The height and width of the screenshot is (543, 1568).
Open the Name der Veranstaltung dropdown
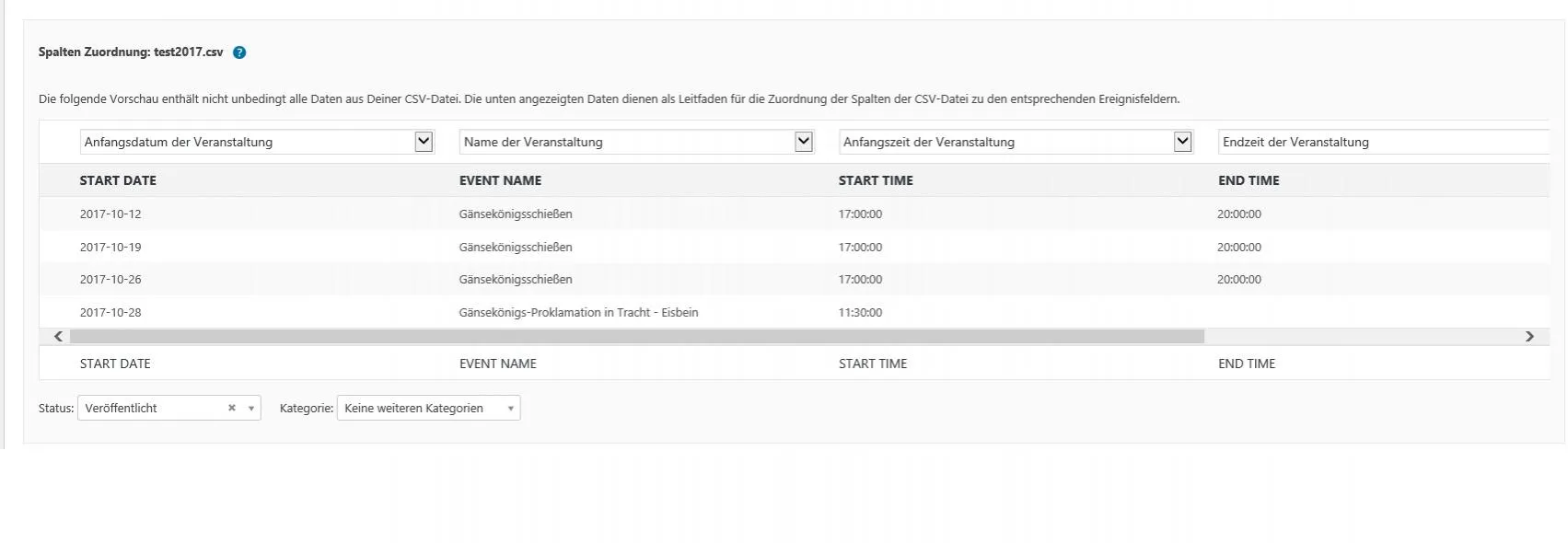[636, 142]
